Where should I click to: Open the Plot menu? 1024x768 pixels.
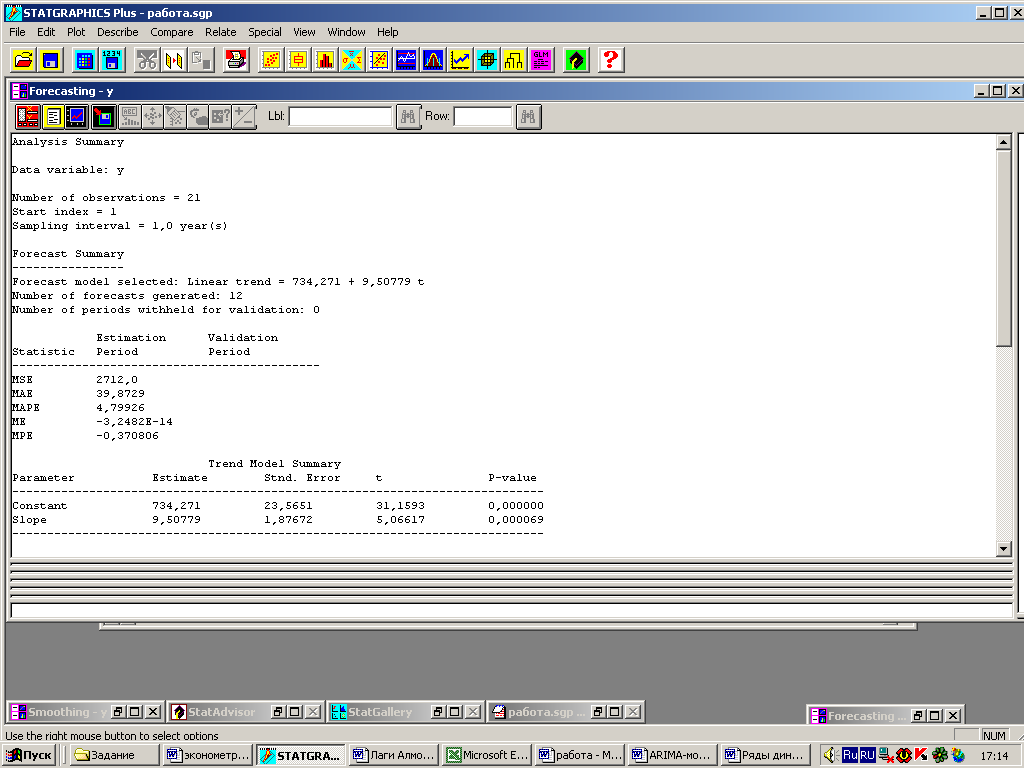pyautogui.click(x=76, y=32)
